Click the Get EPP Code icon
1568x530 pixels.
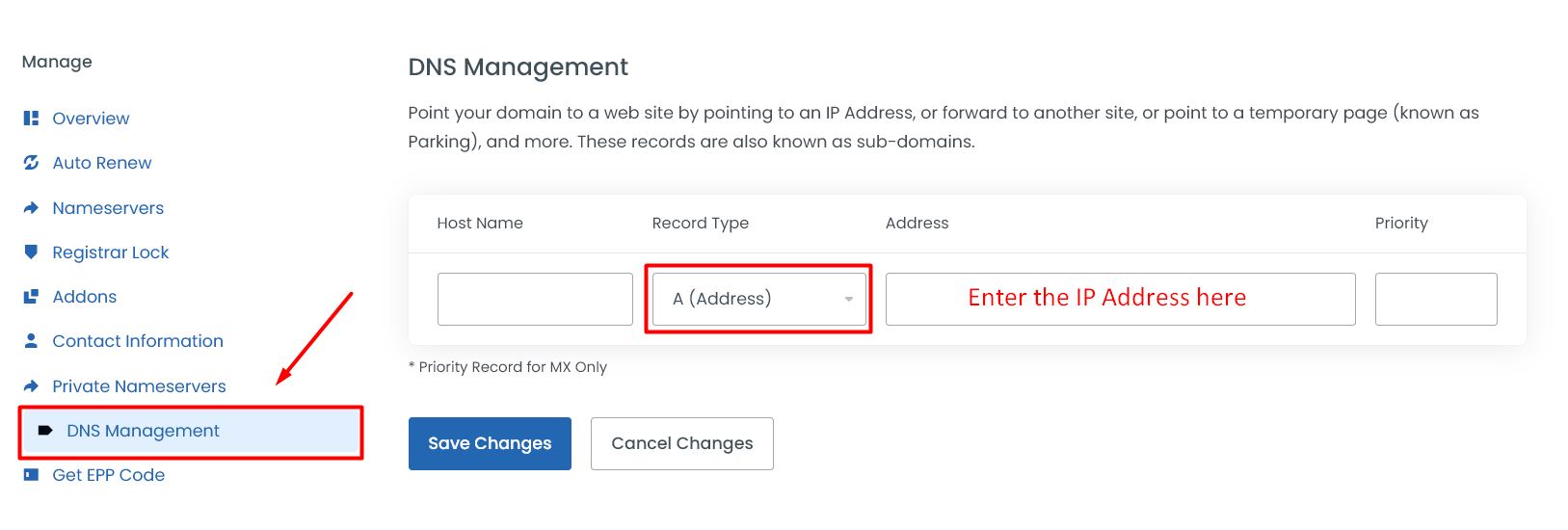(x=31, y=475)
